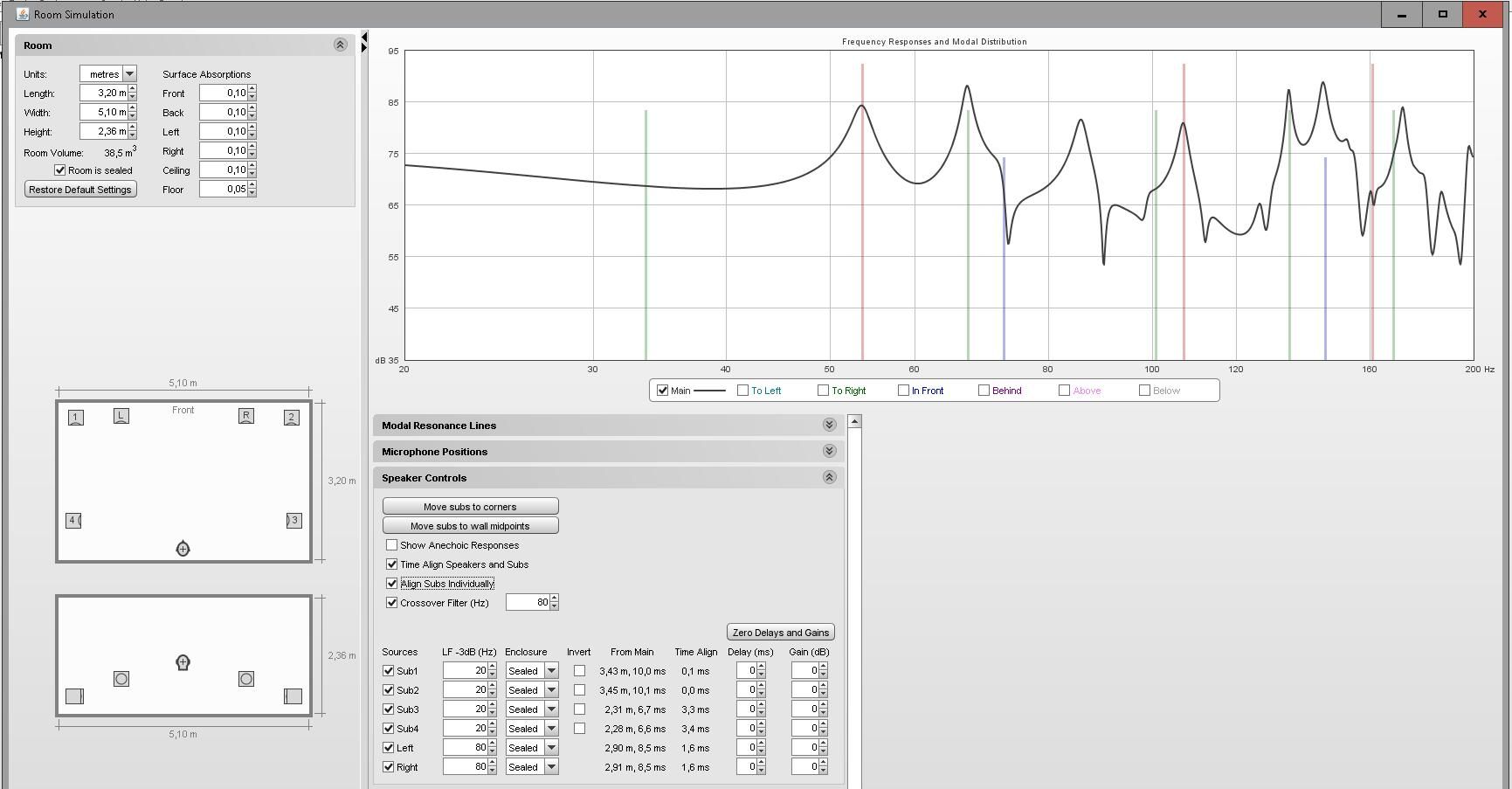Uncheck Room is sealed option
The height and width of the screenshot is (789, 1512).
coord(60,170)
